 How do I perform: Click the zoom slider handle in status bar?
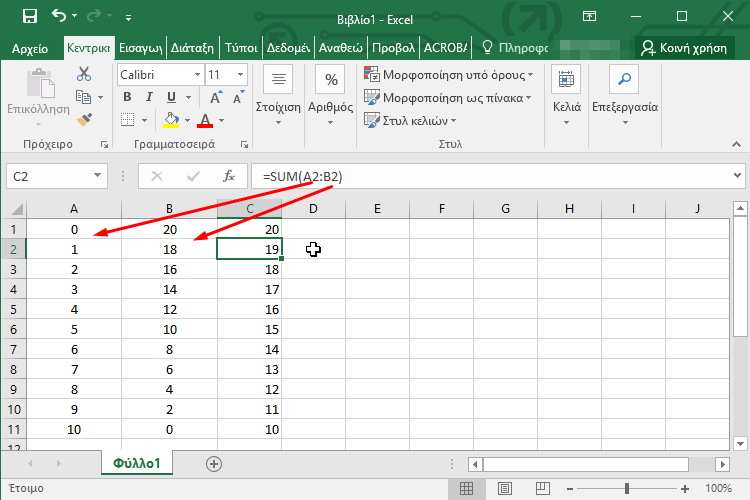pyautogui.click(x=626, y=489)
